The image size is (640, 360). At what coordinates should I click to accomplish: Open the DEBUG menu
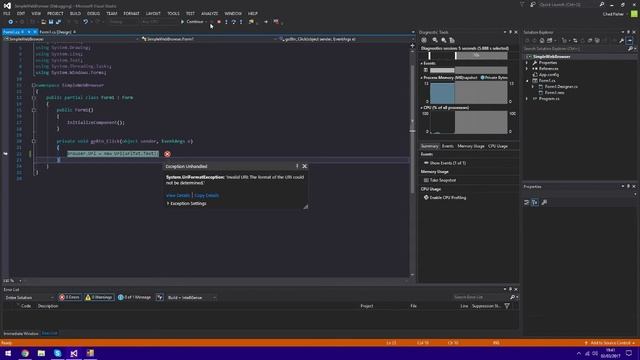tap(93, 13)
